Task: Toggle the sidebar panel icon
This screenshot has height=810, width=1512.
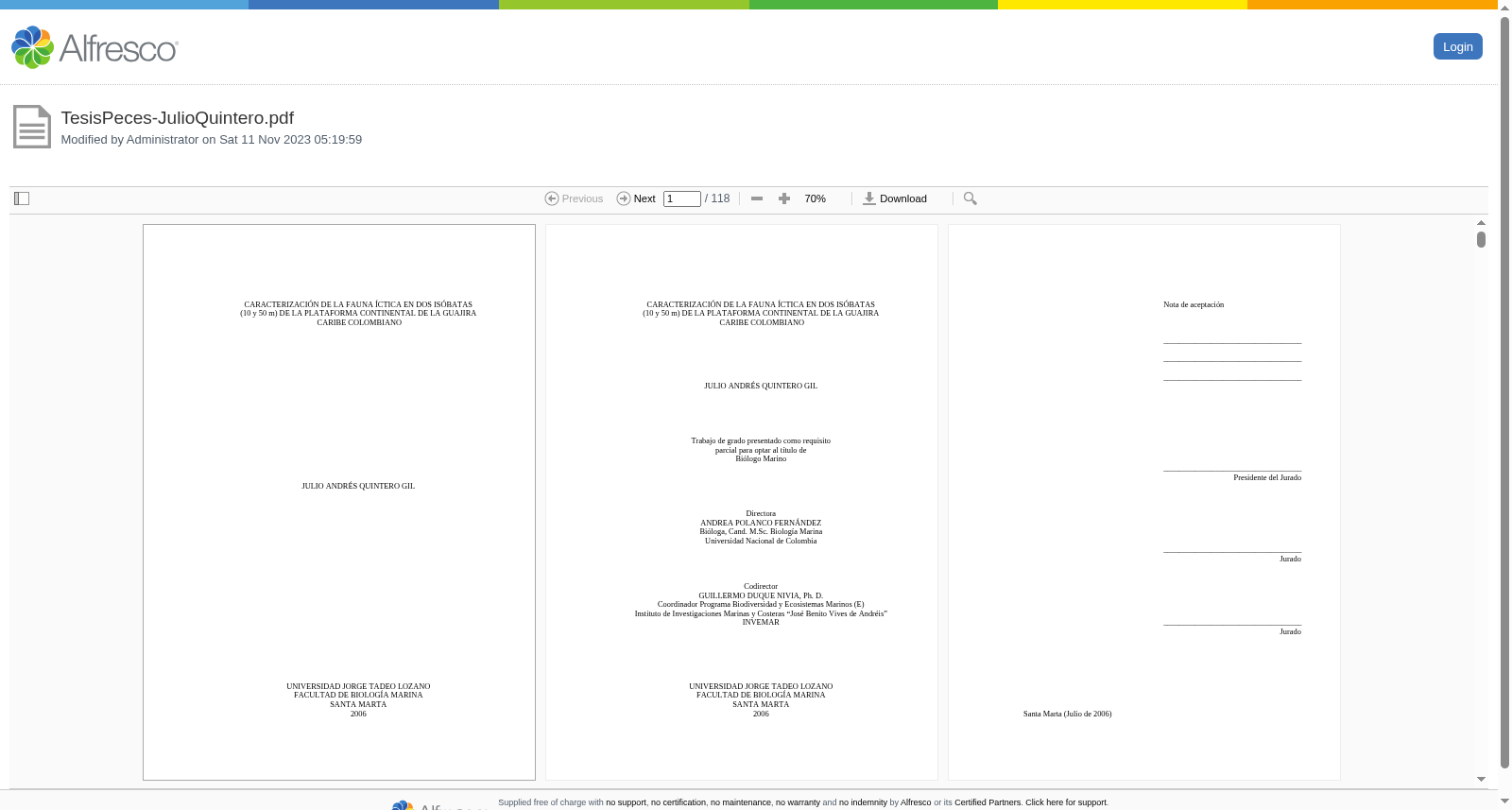Action: [x=22, y=198]
